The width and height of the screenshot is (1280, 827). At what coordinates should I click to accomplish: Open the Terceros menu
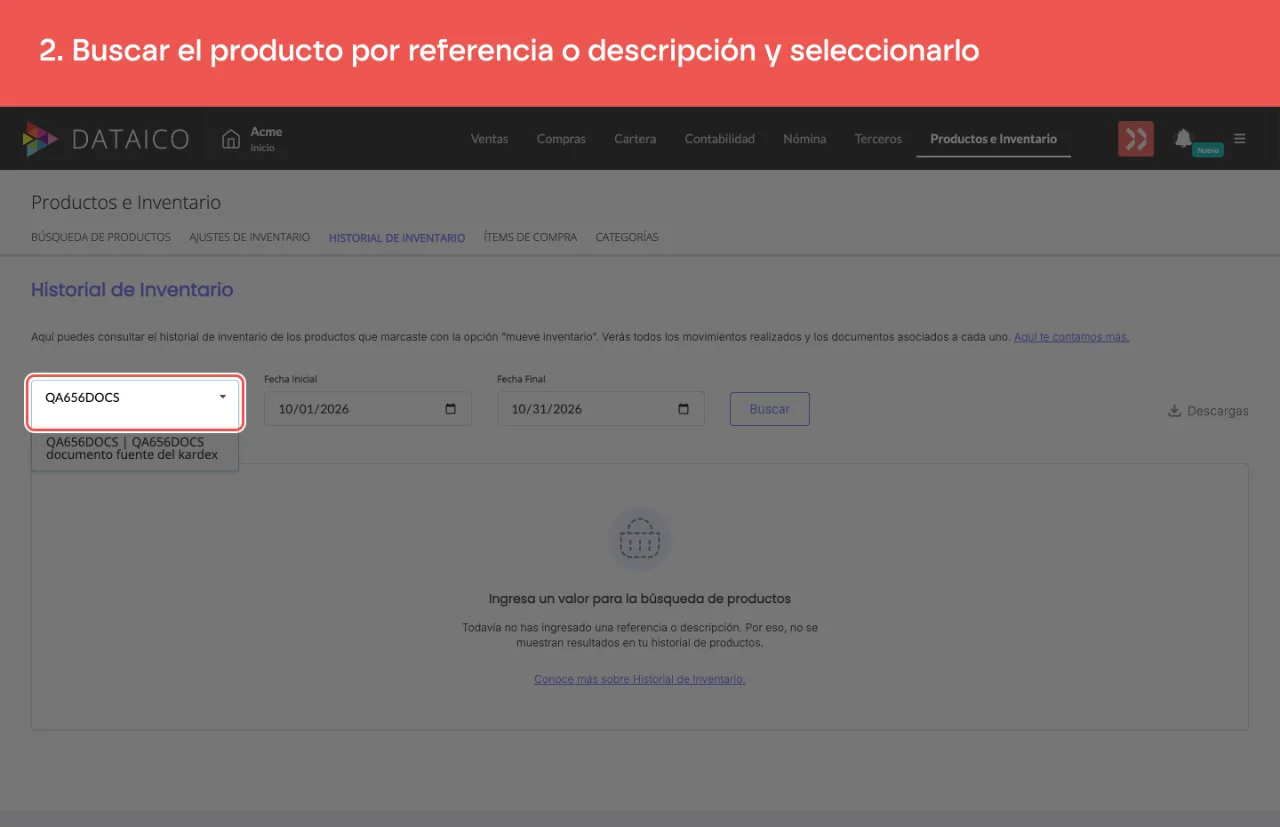tap(878, 139)
